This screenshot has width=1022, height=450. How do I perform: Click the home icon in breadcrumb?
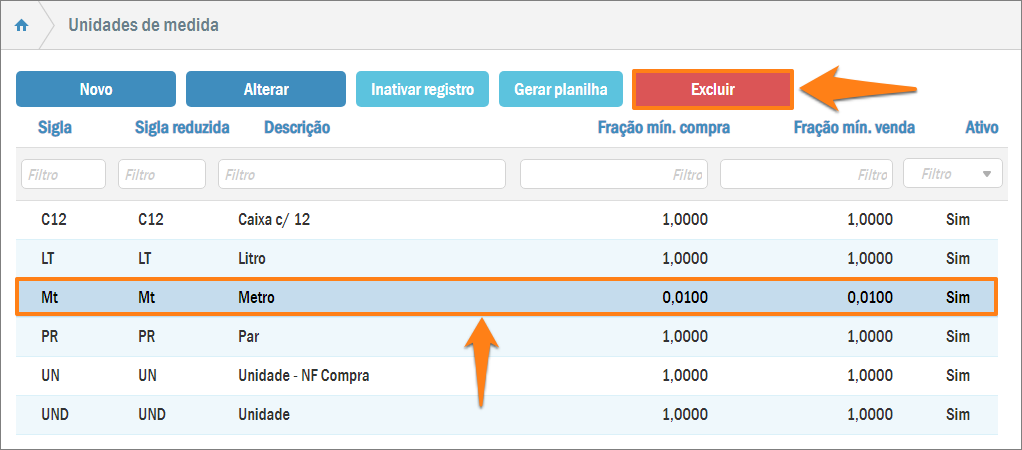click(x=21, y=25)
